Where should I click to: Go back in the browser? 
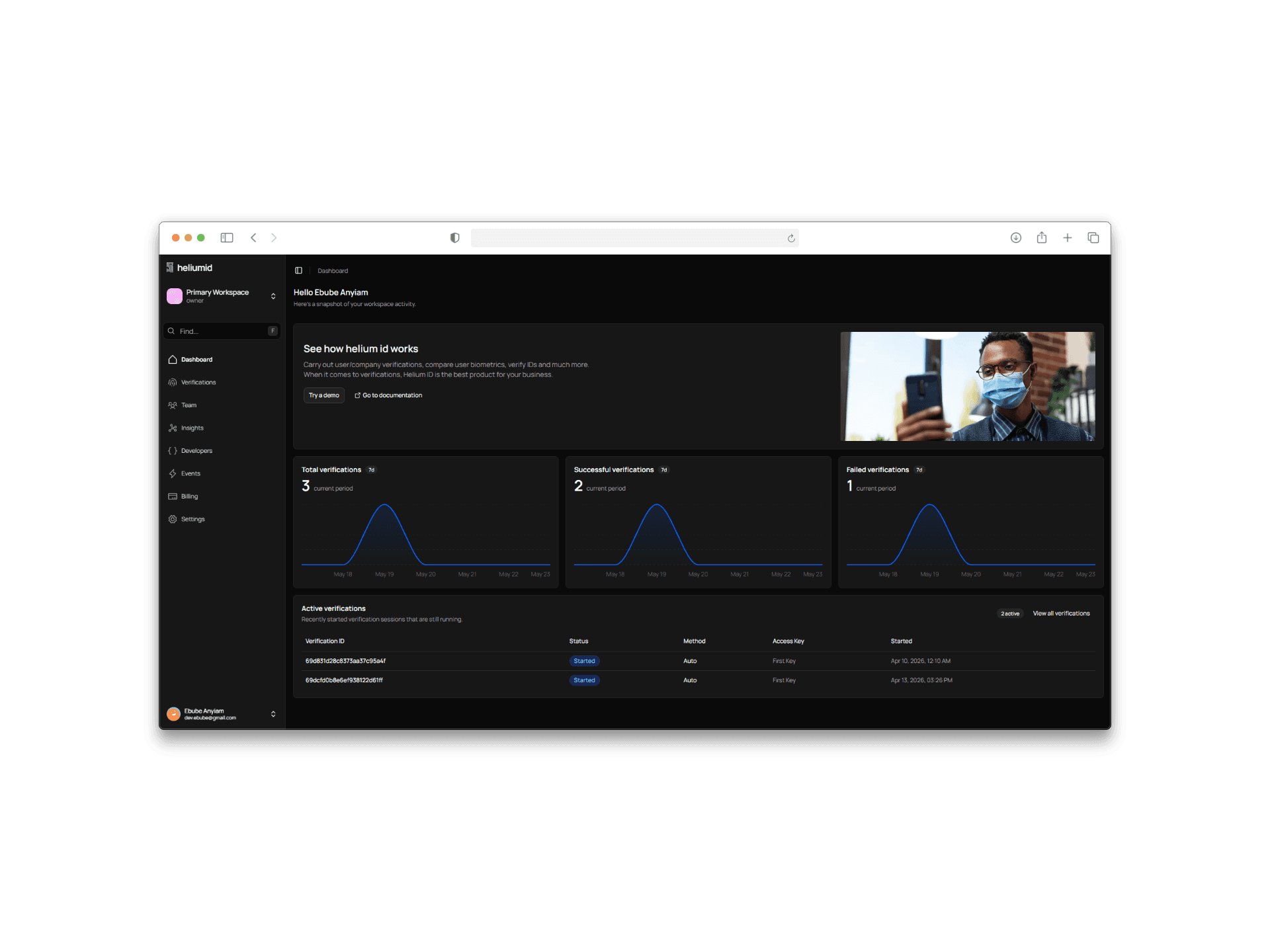click(253, 238)
